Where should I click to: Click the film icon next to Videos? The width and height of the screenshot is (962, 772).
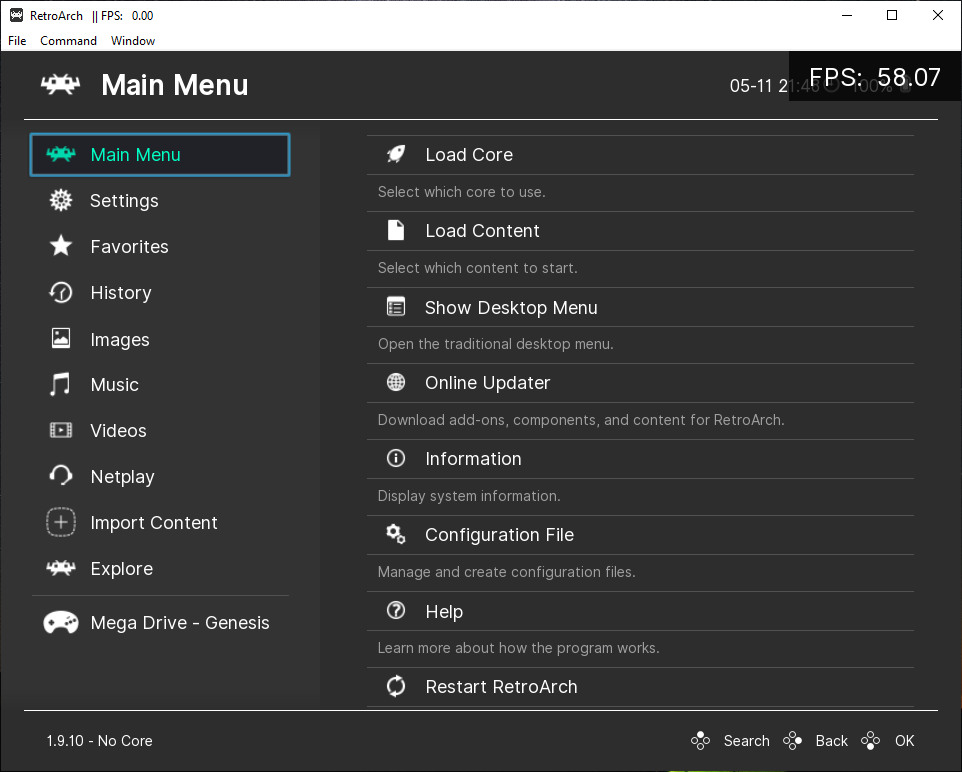tap(61, 430)
